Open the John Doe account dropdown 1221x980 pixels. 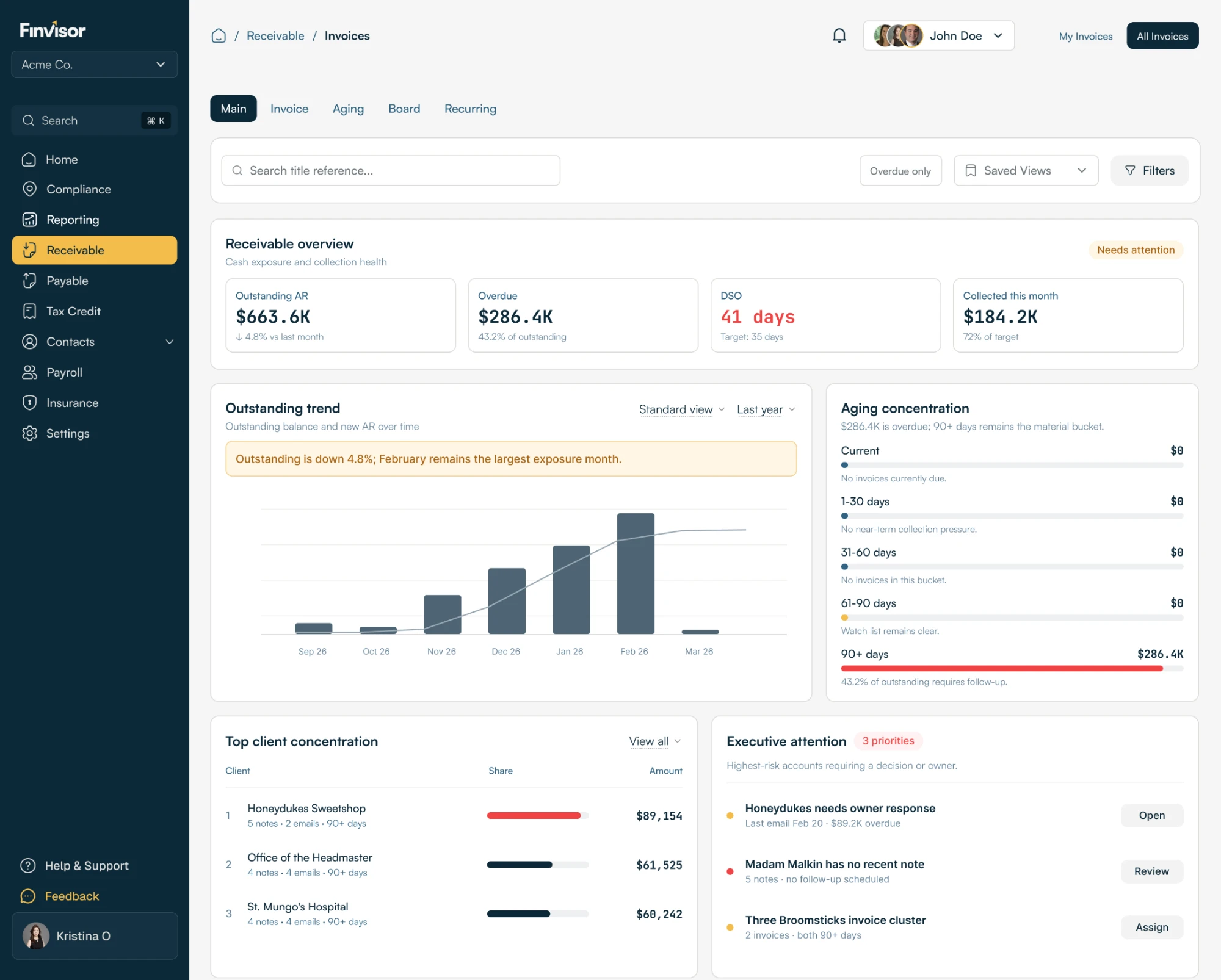[938, 36]
